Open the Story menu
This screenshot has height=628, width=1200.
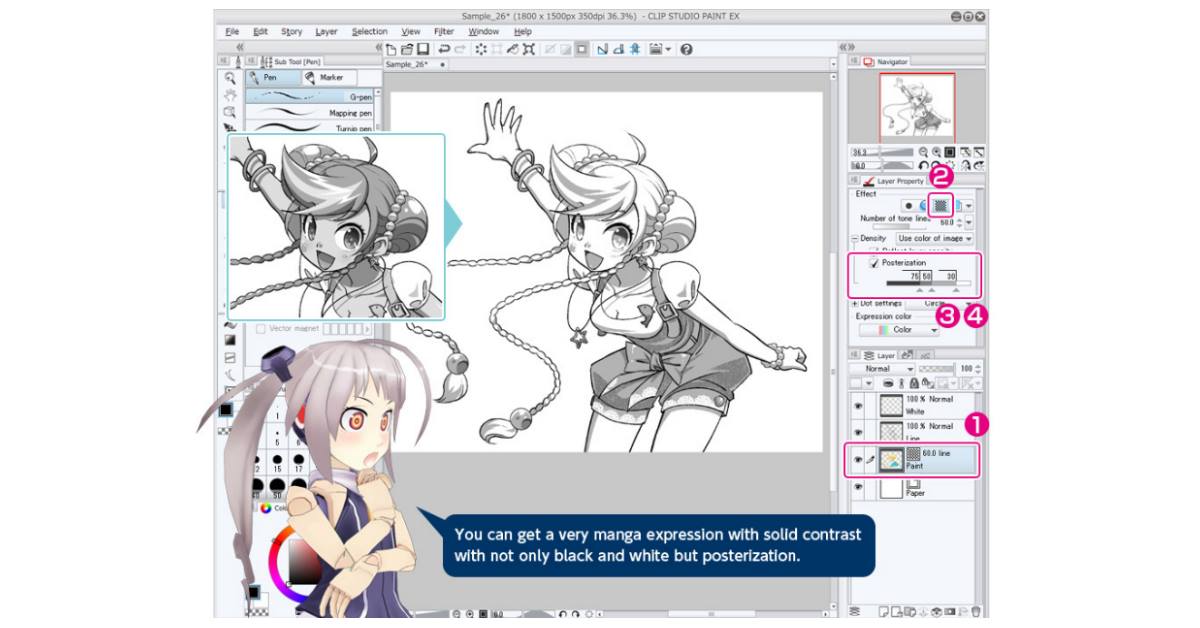point(292,32)
